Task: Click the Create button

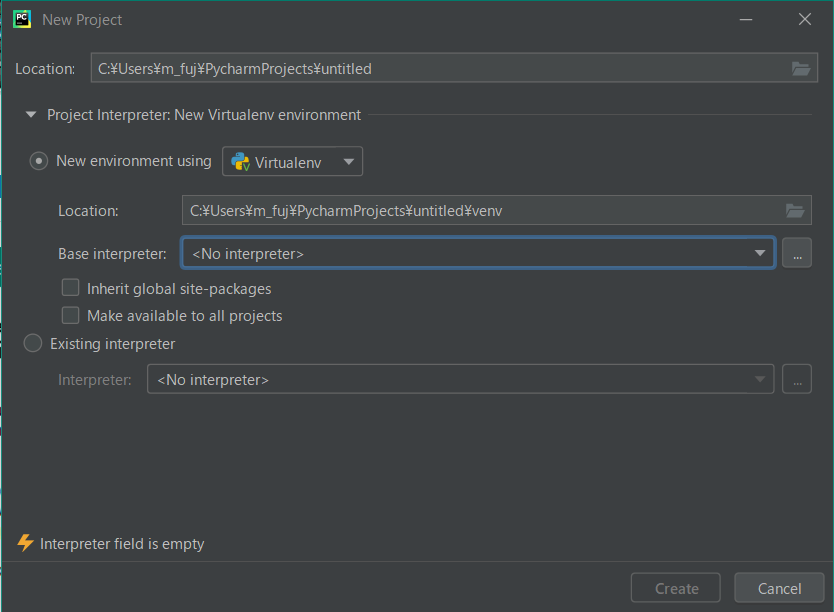Action: (675, 588)
